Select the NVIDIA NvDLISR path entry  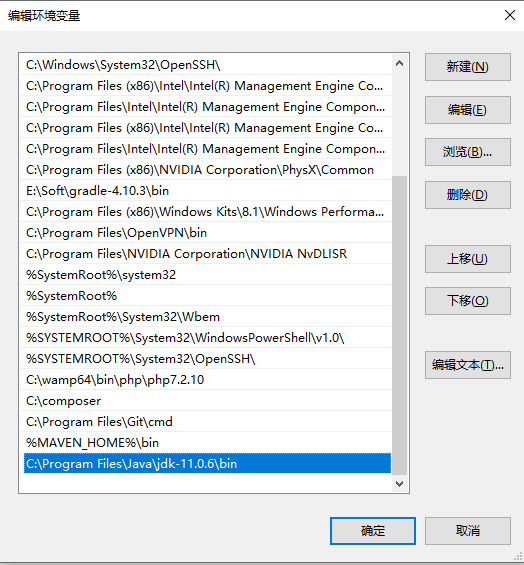tap(205, 254)
